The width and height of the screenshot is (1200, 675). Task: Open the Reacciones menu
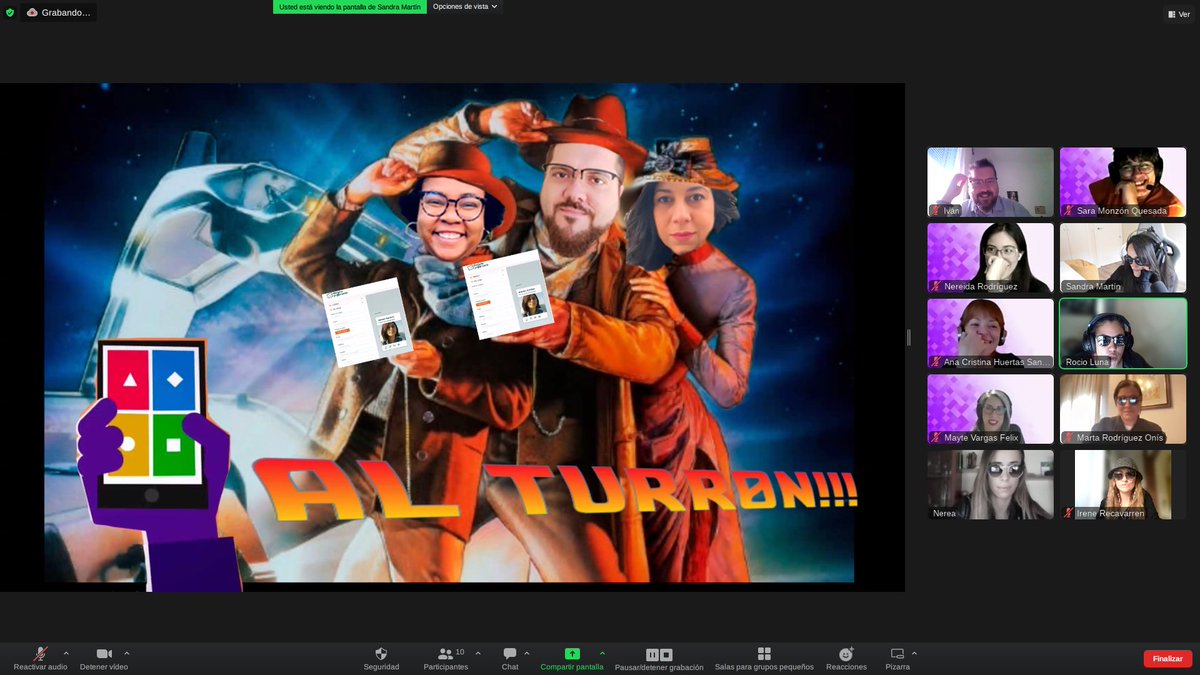[x=846, y=658]
